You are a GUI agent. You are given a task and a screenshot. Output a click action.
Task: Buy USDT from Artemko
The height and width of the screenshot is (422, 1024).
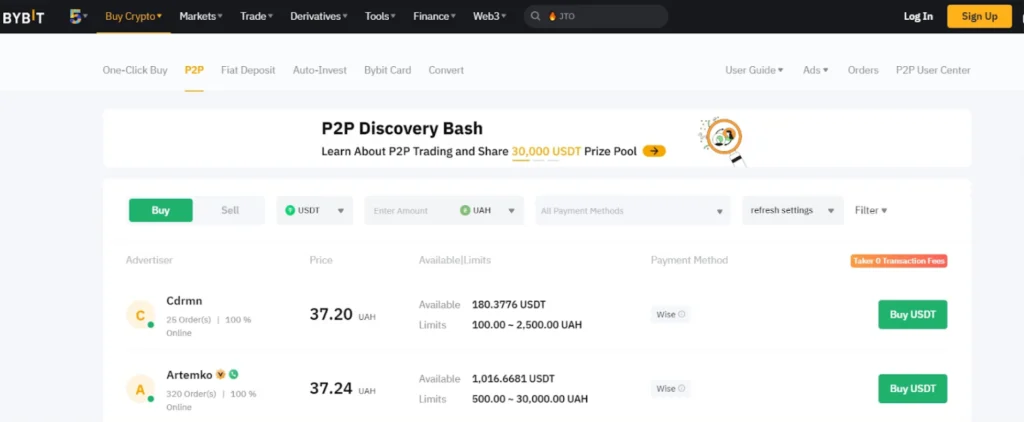click(912, 389)
